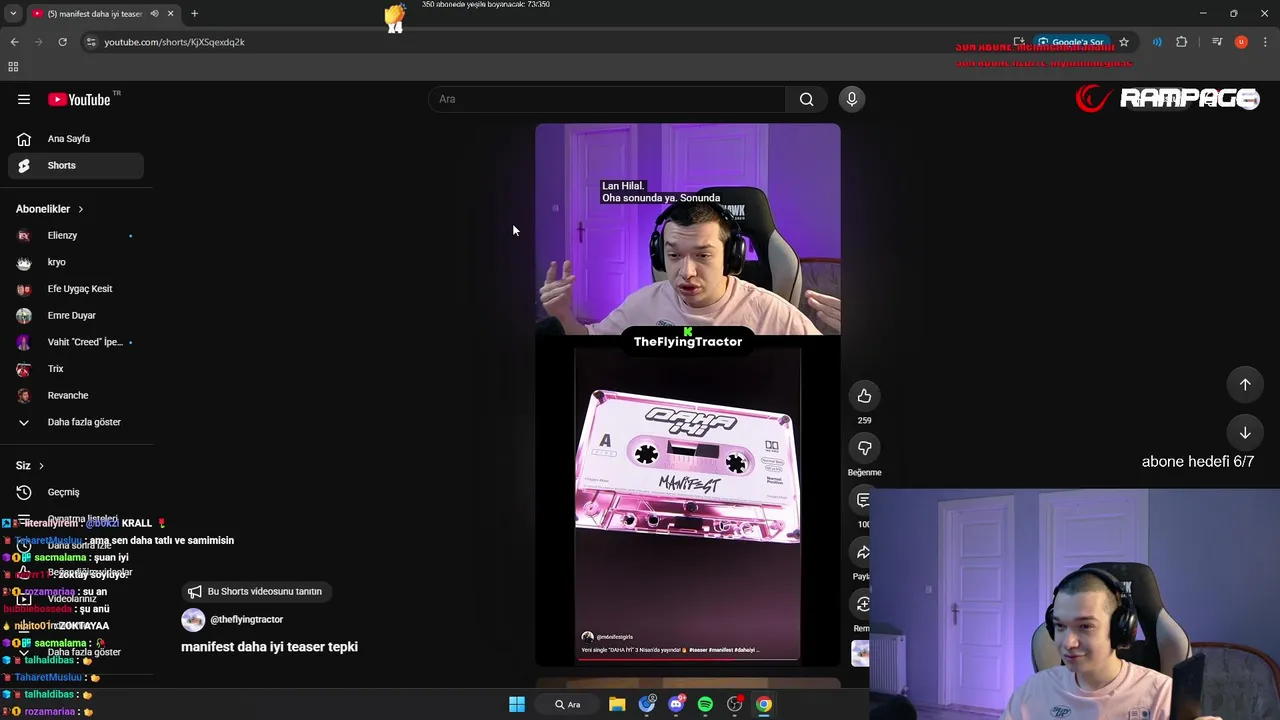Start voice search with the microphone
This screenshot has height=720, width=1280.
pyautogui.click(x=852, y=99)
